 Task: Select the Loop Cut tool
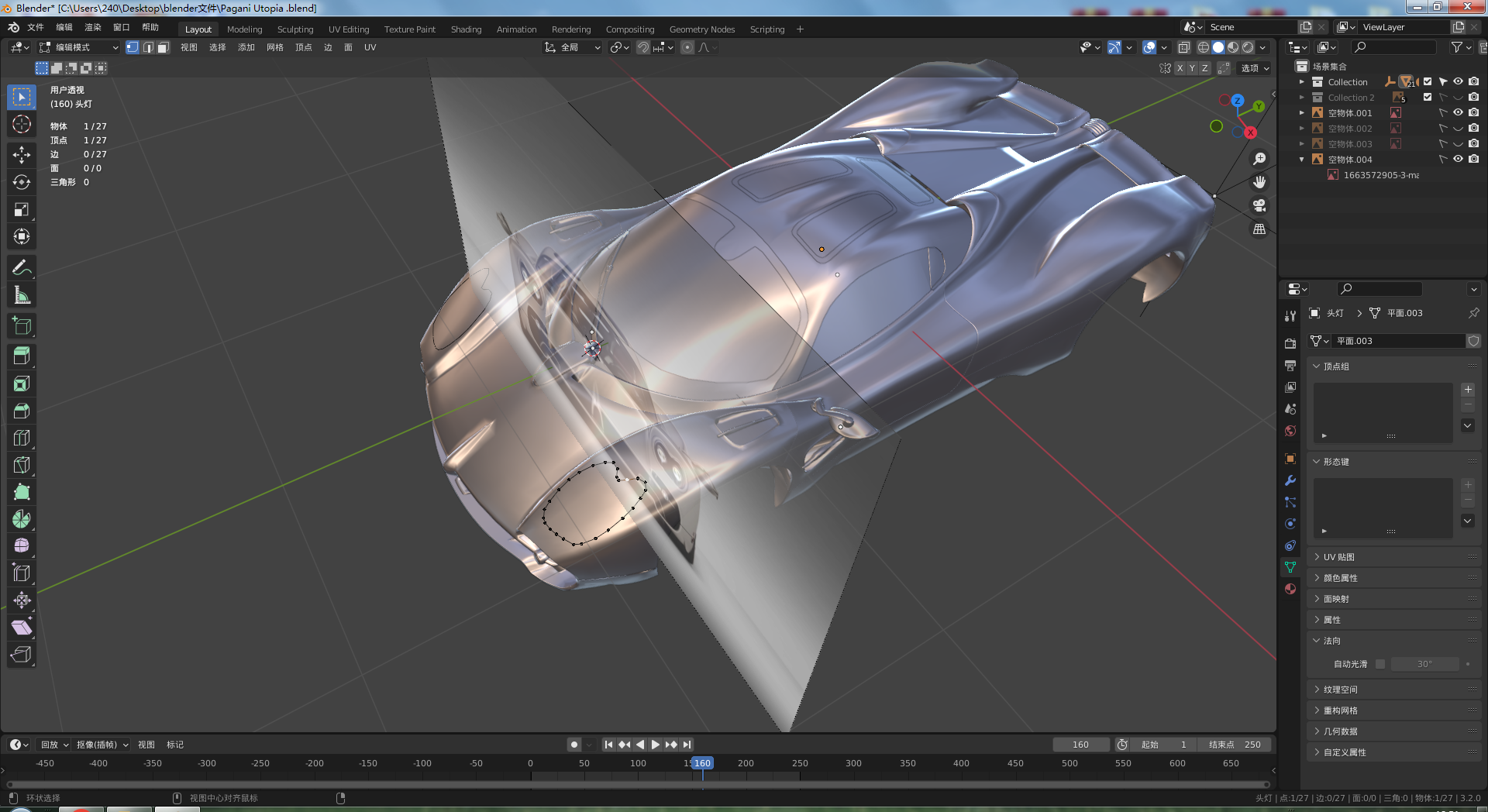pos(22,438)
